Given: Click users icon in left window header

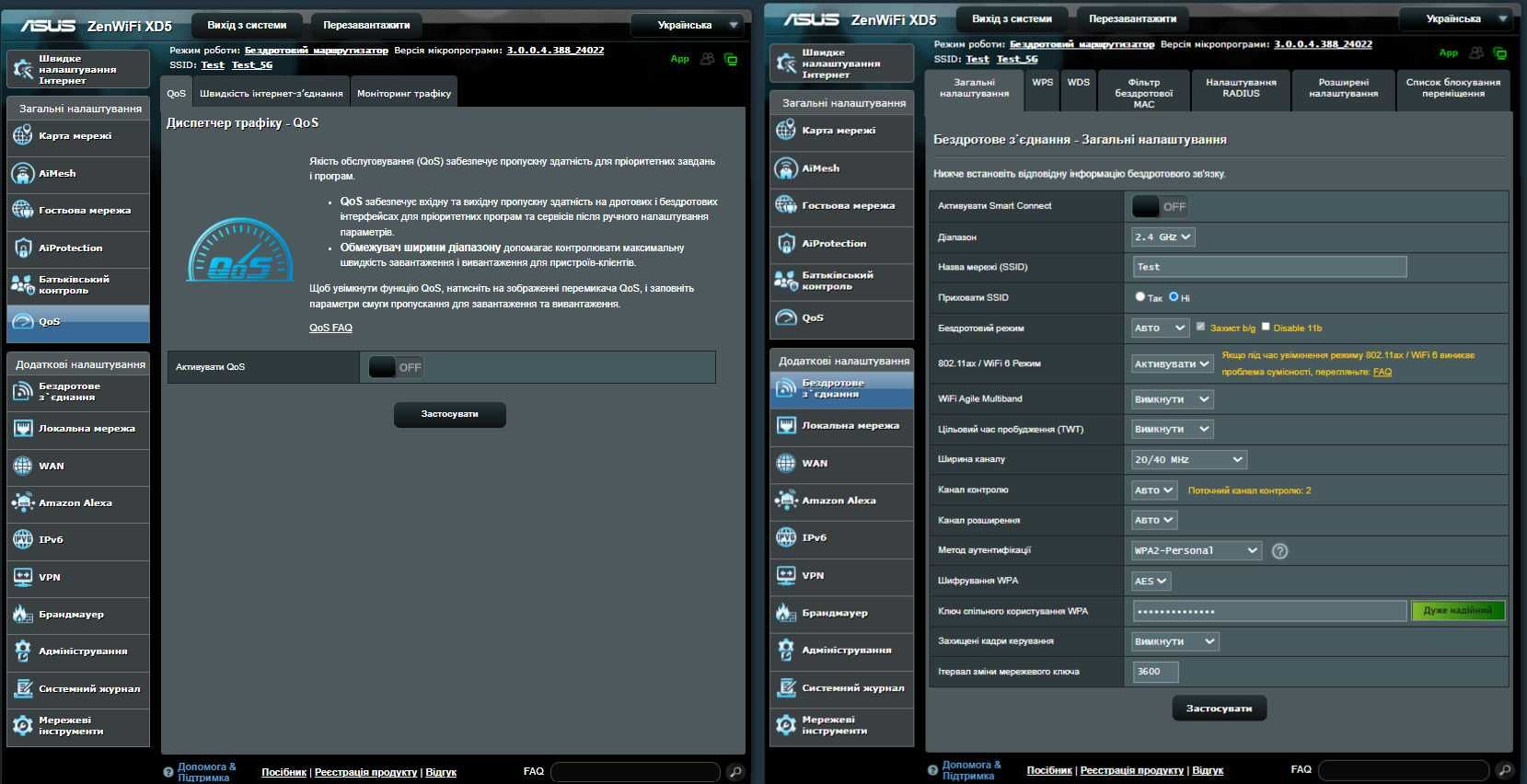Looking at the screenshot, I should coord(707,59).
